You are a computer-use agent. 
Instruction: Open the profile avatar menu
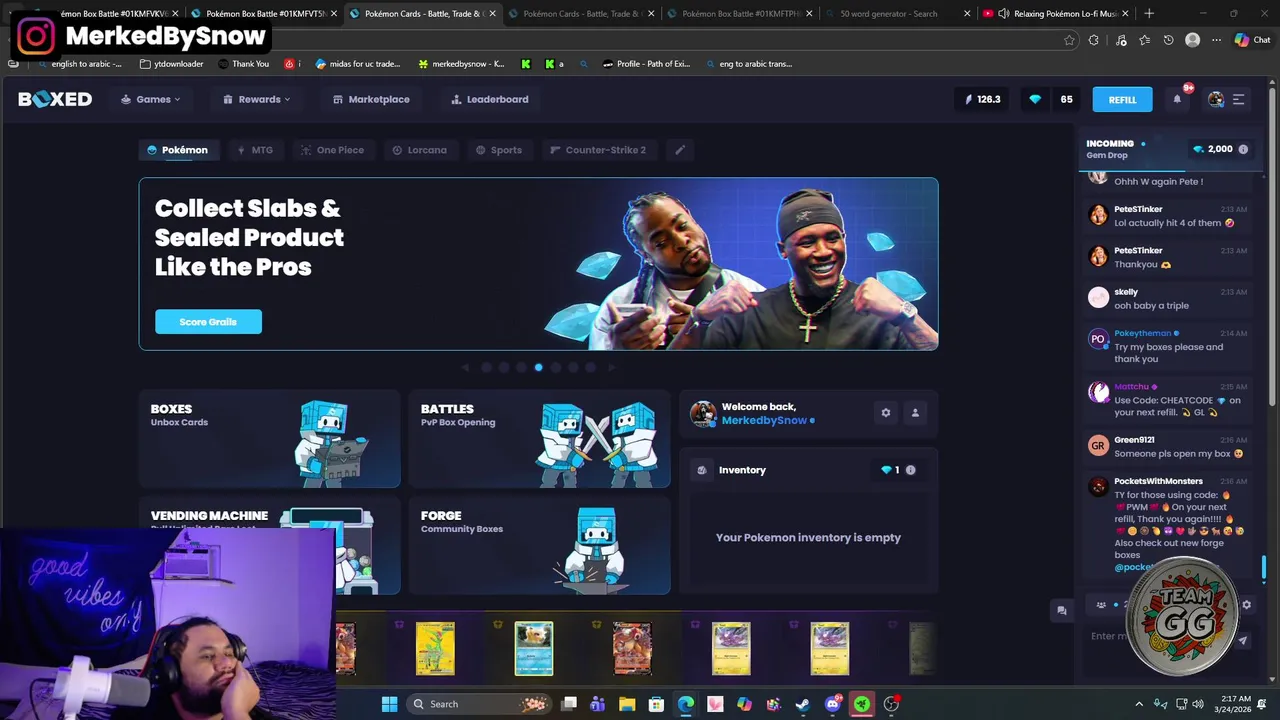click(1216, 99)
